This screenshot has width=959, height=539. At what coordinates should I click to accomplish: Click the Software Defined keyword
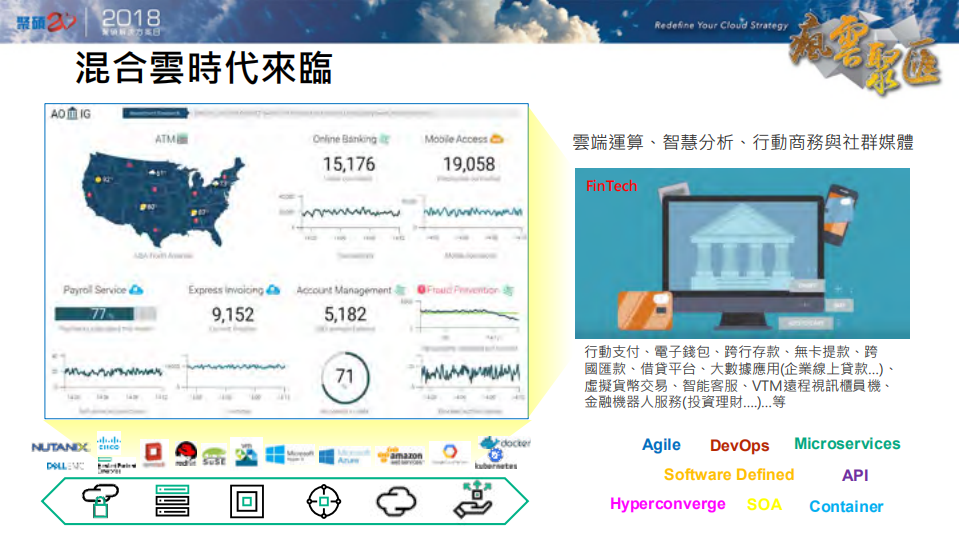729,475
